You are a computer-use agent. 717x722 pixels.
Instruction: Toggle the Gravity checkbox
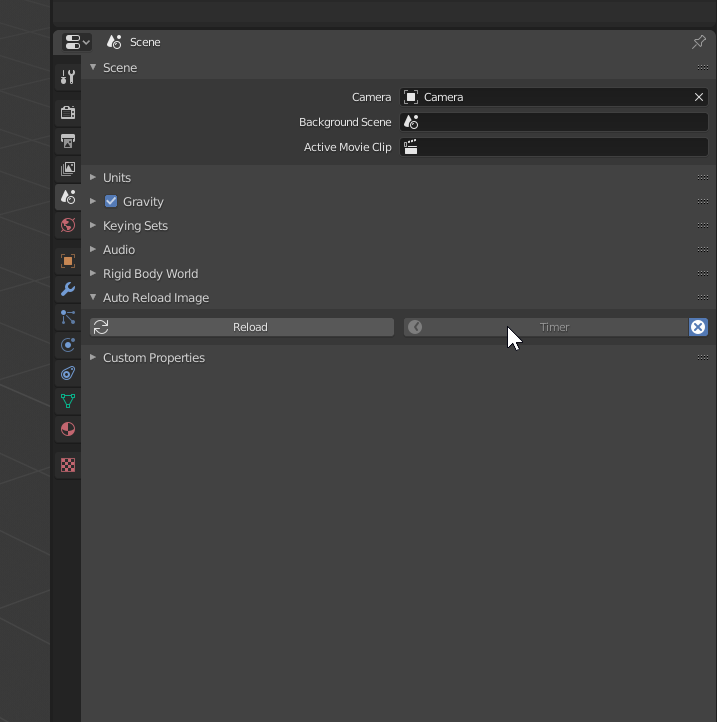tap(111, 201)
